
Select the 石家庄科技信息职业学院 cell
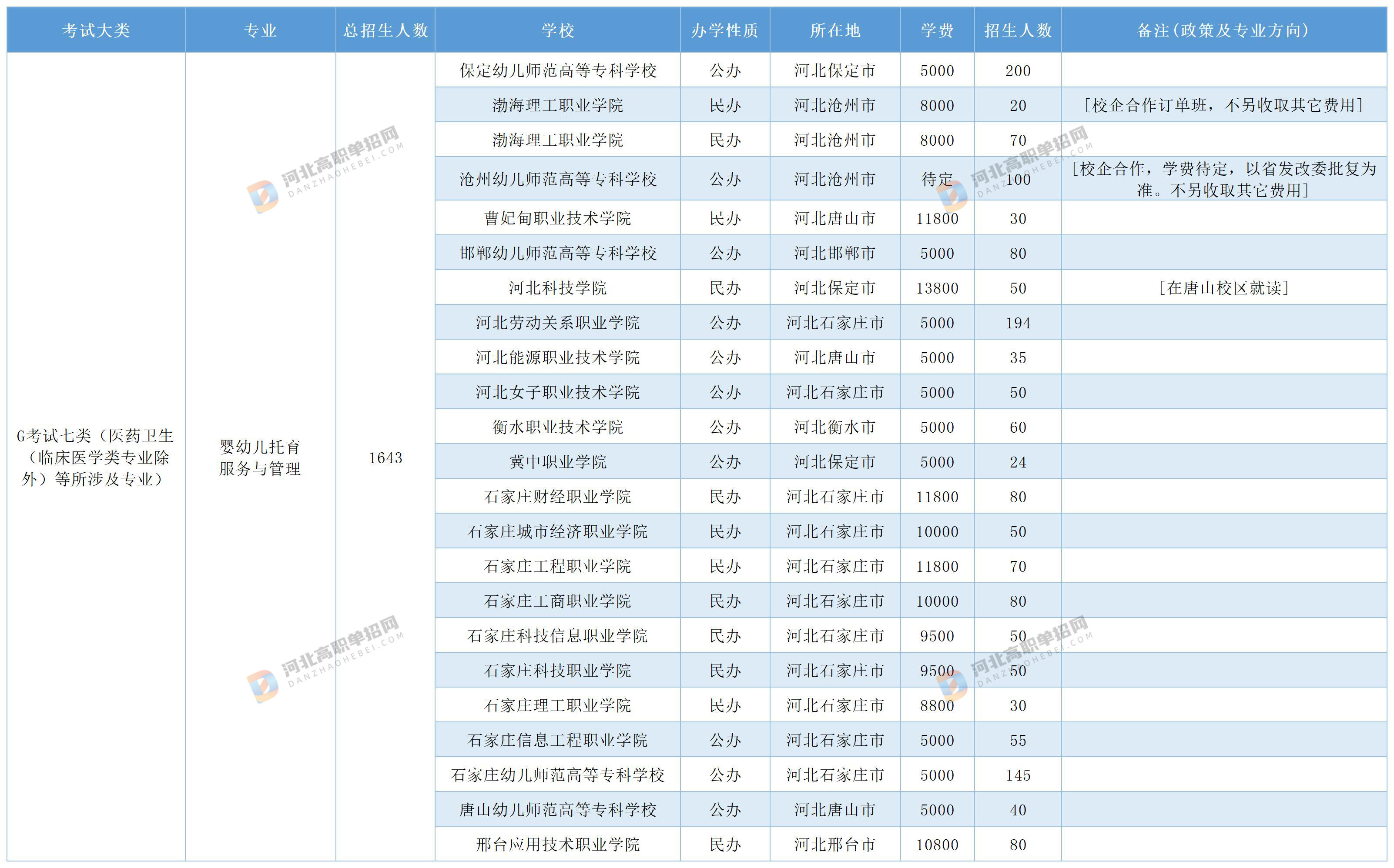[x=558, y=635]
